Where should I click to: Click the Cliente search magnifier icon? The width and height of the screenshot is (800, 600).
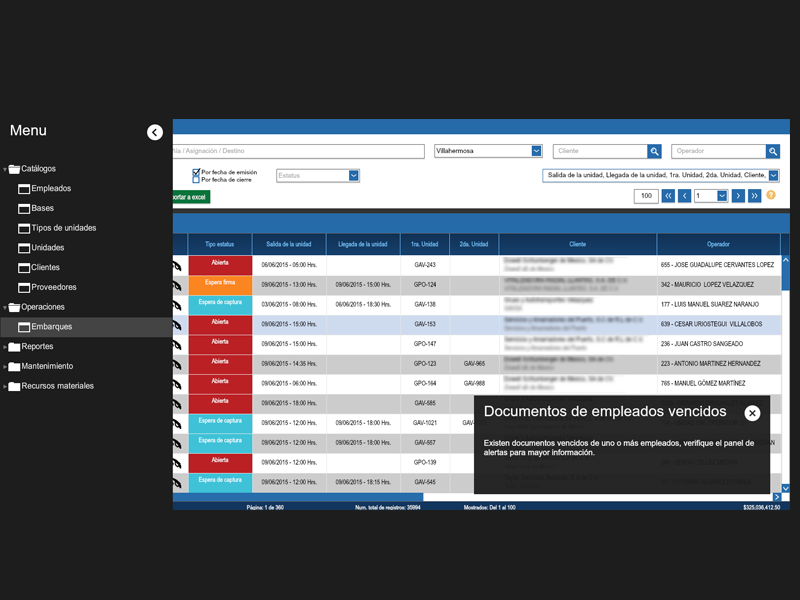pyautogui.click(x=654, y=151)
